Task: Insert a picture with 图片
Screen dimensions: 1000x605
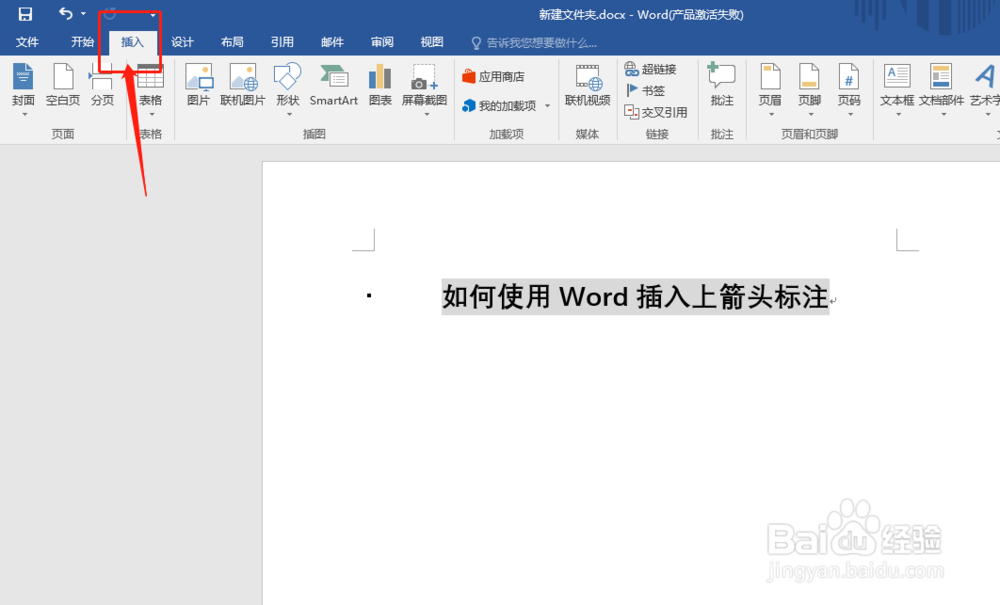Action: (x=198, y=85)
